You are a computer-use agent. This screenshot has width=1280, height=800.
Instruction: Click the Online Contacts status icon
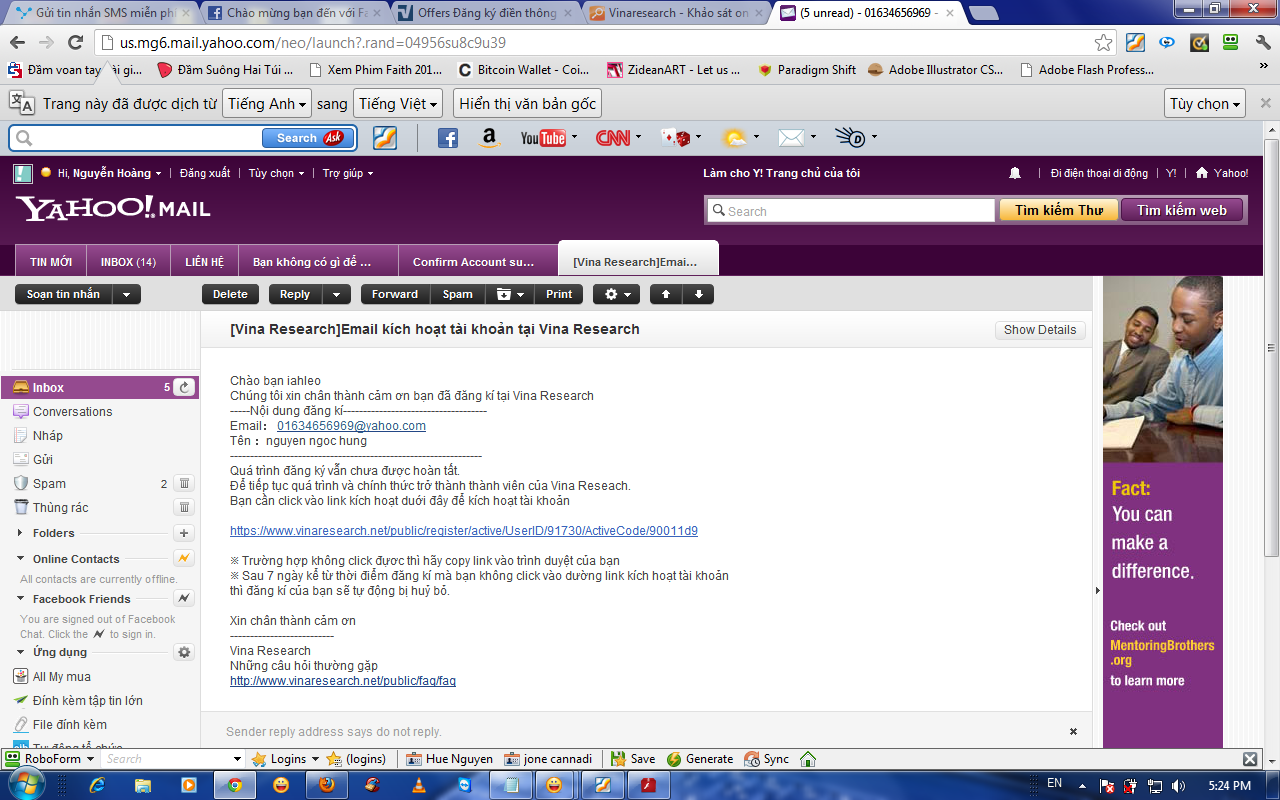tap(184, 558)
